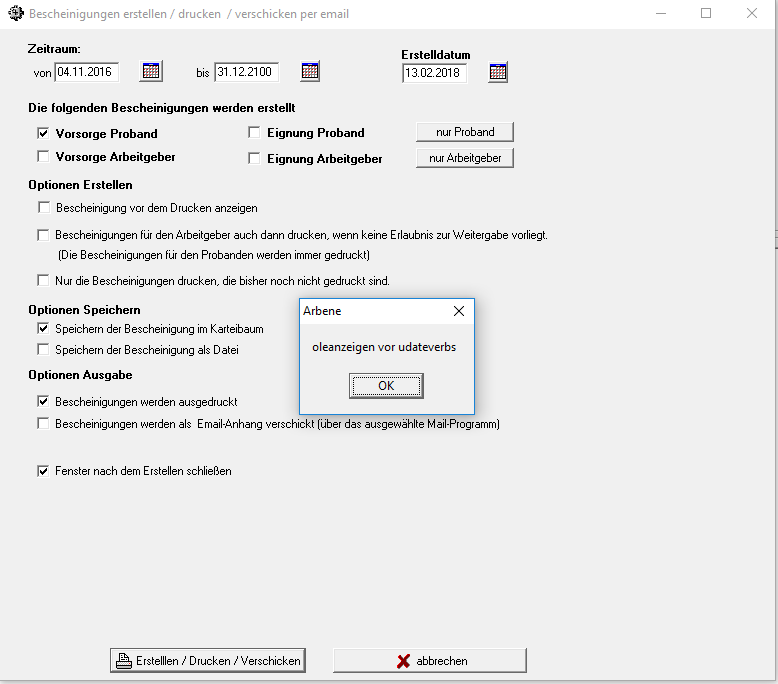Click the application icon in title bar
This screenshot has width=778, height=684.
15,14
